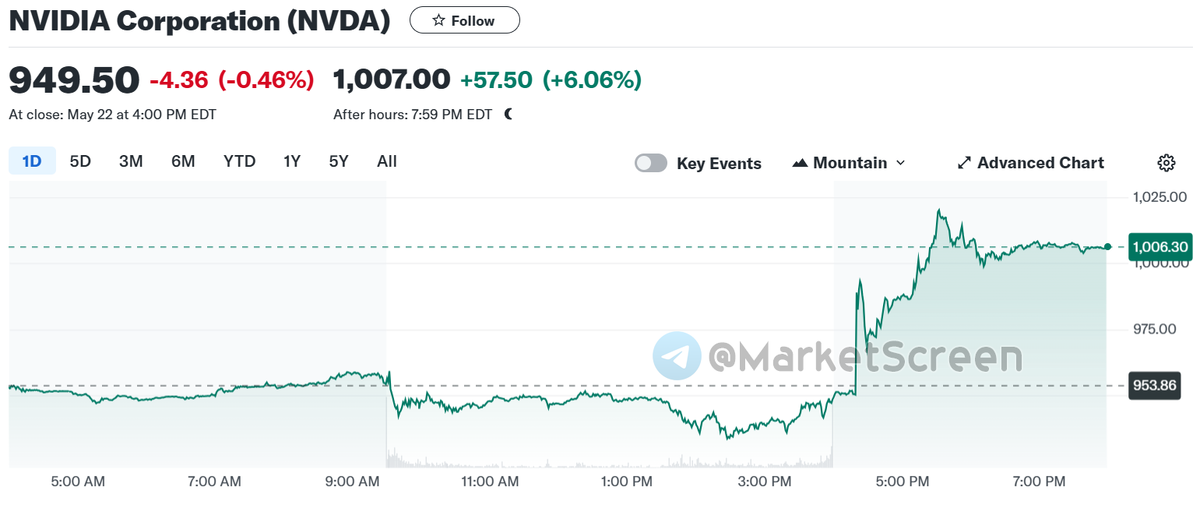Select the 1Y range tab

(292, 161)
